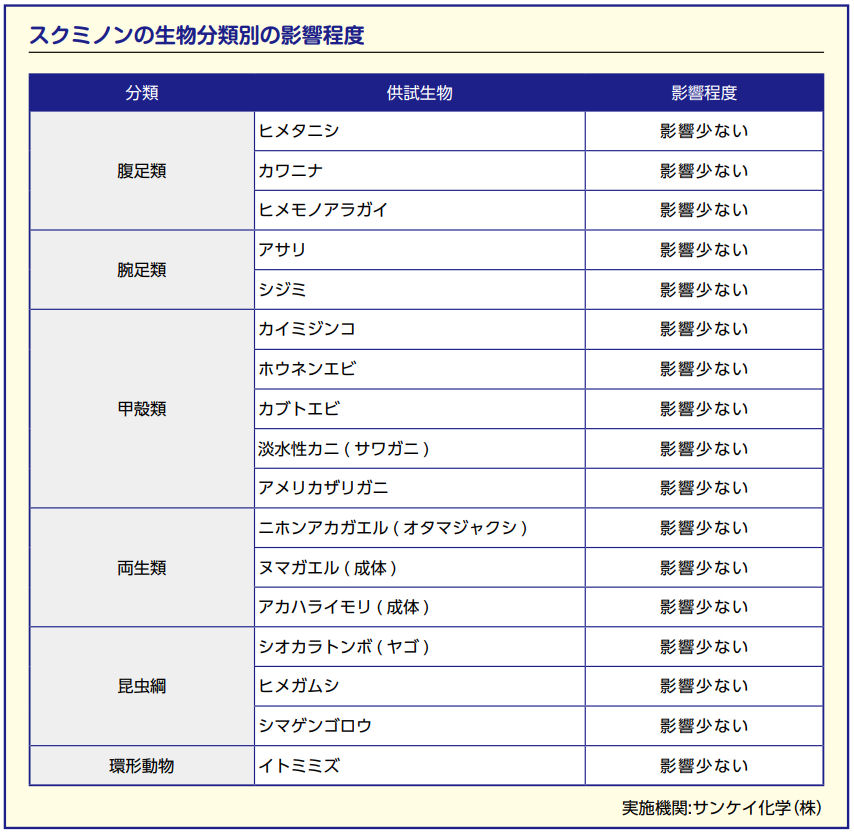Viewport: 854px width, 834px height.
Task: Select the カイミジンコ row entry
Action: pyautogui.click(x=308, y=329)
